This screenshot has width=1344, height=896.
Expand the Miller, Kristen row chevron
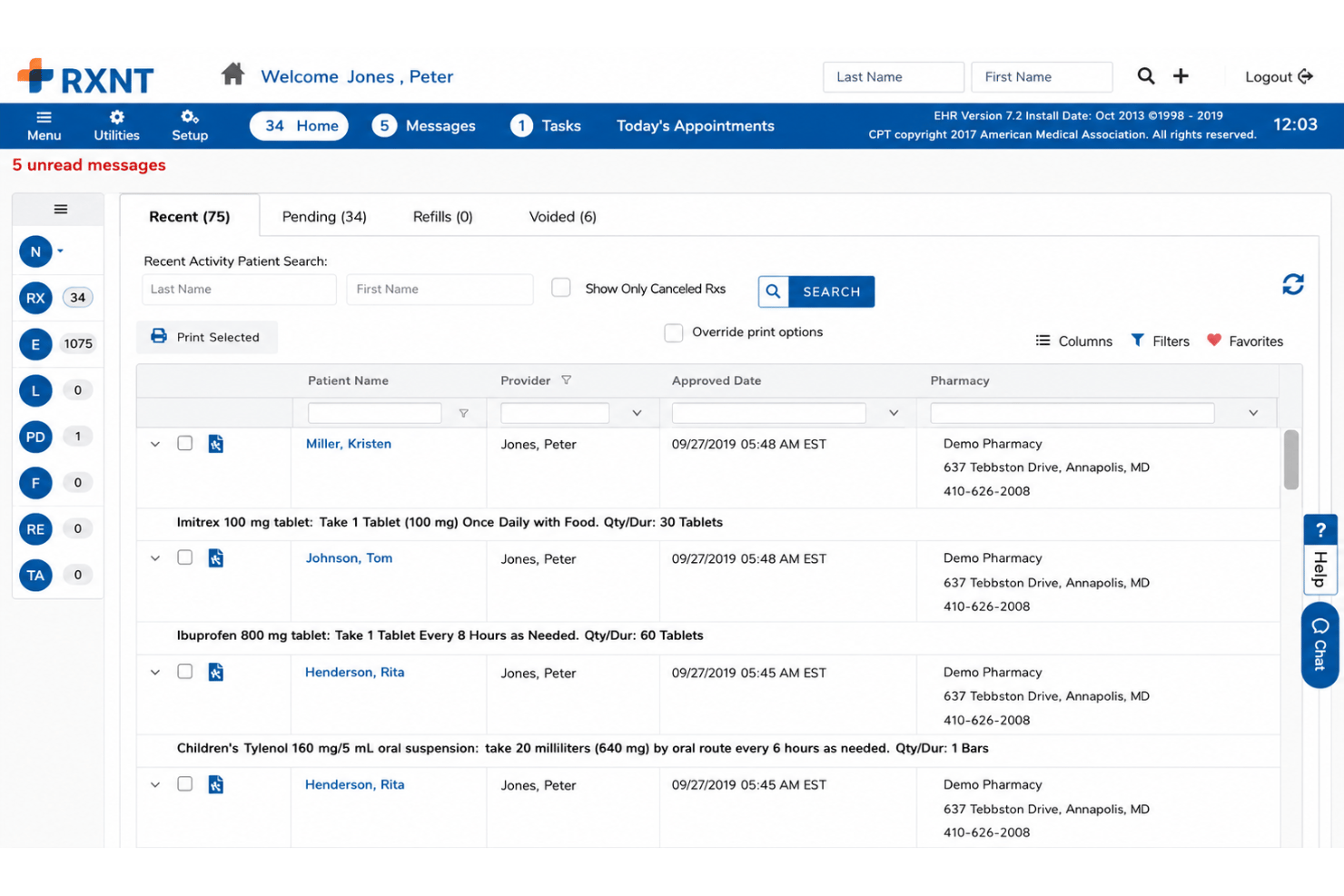(x=155, y=444)
